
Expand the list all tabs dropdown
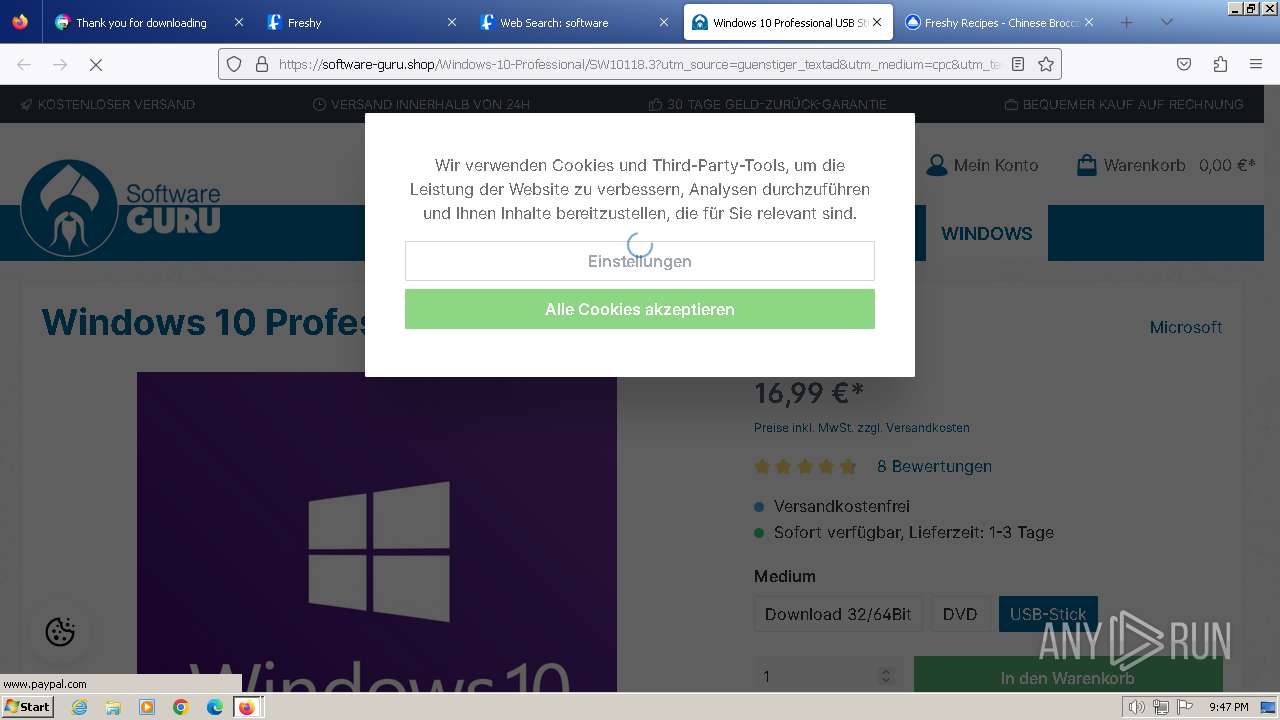point(1166,22)
